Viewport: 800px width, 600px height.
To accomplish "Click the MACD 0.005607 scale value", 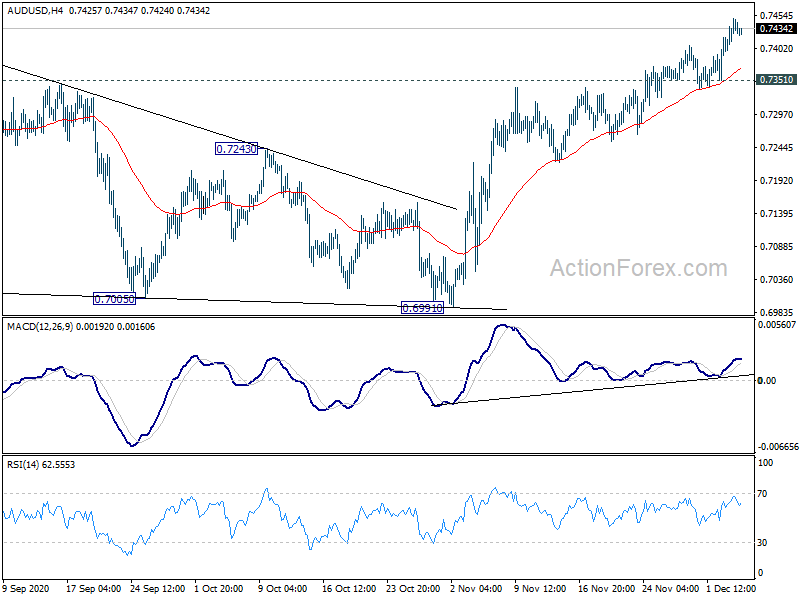I will [777, 324].
